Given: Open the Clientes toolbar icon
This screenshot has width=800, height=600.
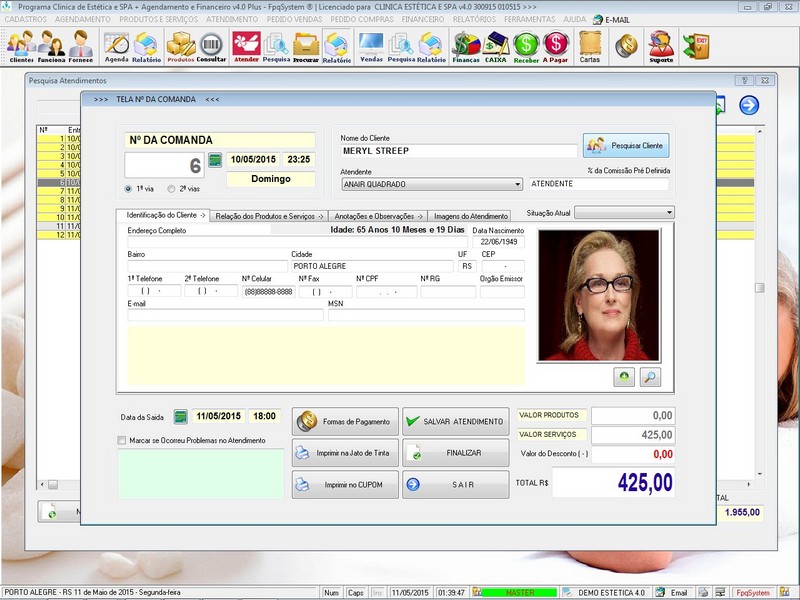Looking at the screenshot, I should point(21,46).
